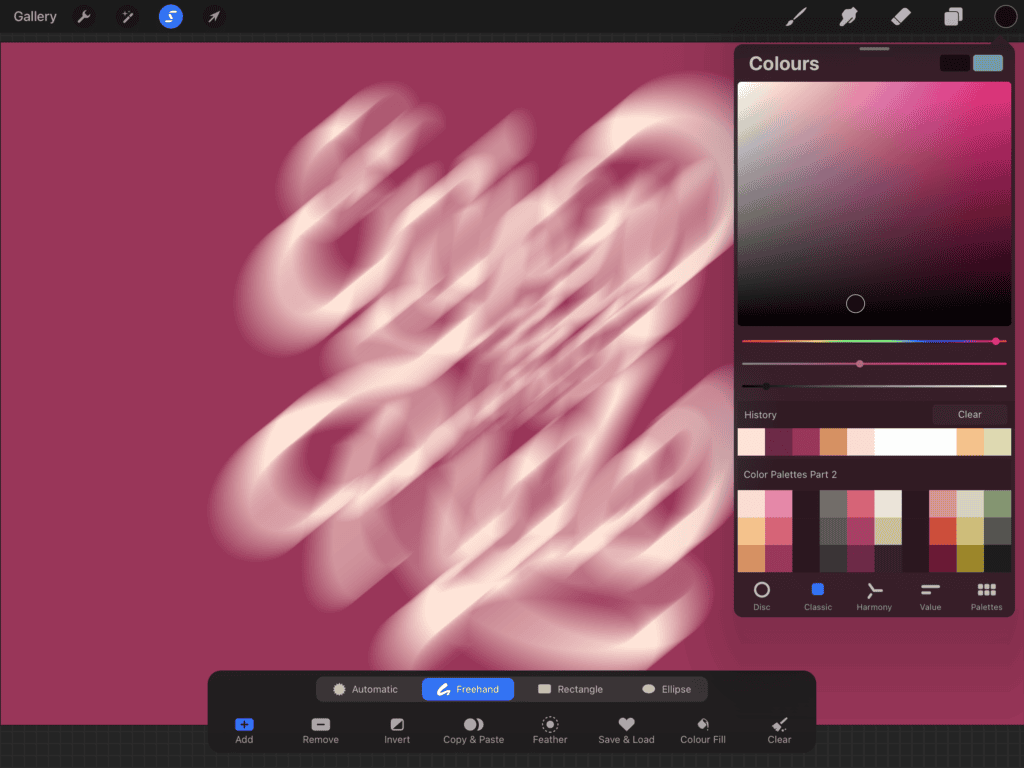The image size is (1024, 768).
Task: Pick a swatch from Color Palettes Part 2
Action: pyautogui.click(x=765, y=529)
